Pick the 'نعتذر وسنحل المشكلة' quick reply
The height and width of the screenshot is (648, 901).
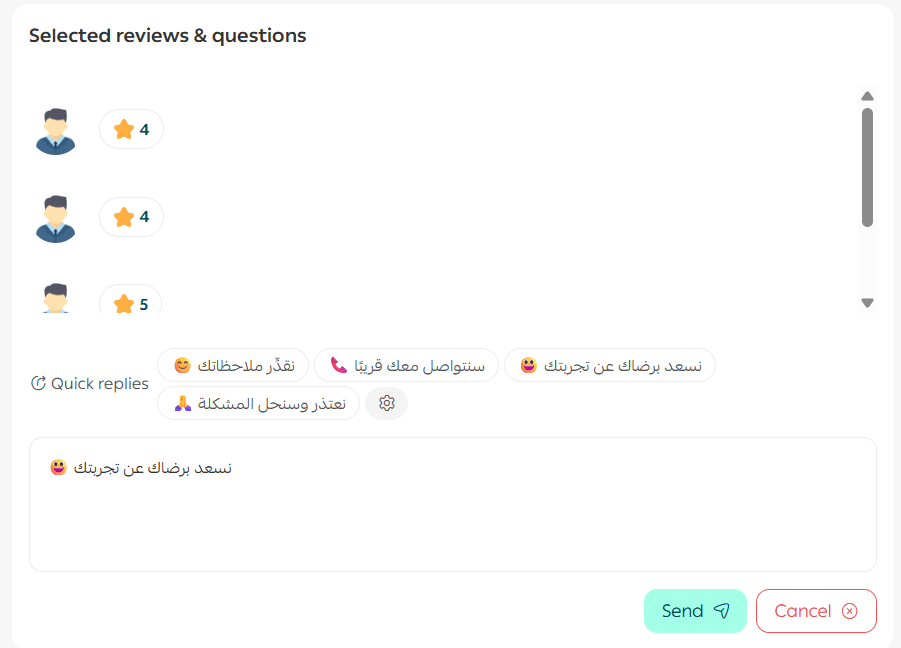258,403
